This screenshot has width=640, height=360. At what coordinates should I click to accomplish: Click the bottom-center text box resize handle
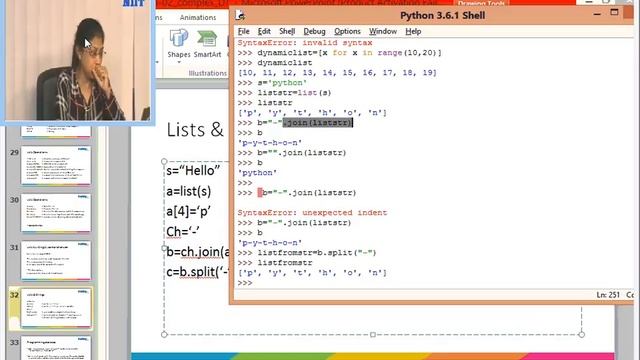pos(373,334)
